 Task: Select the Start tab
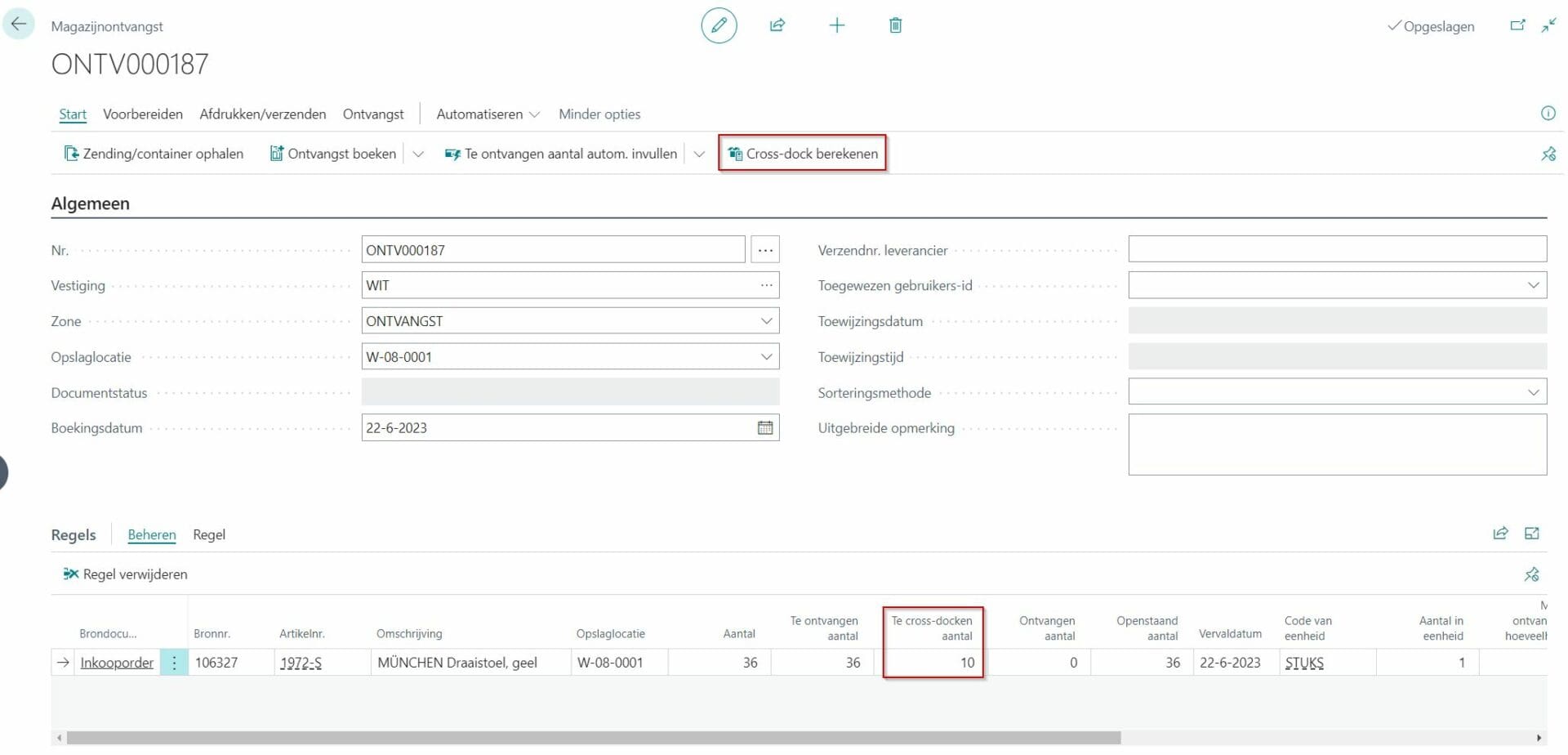[73, 114]
